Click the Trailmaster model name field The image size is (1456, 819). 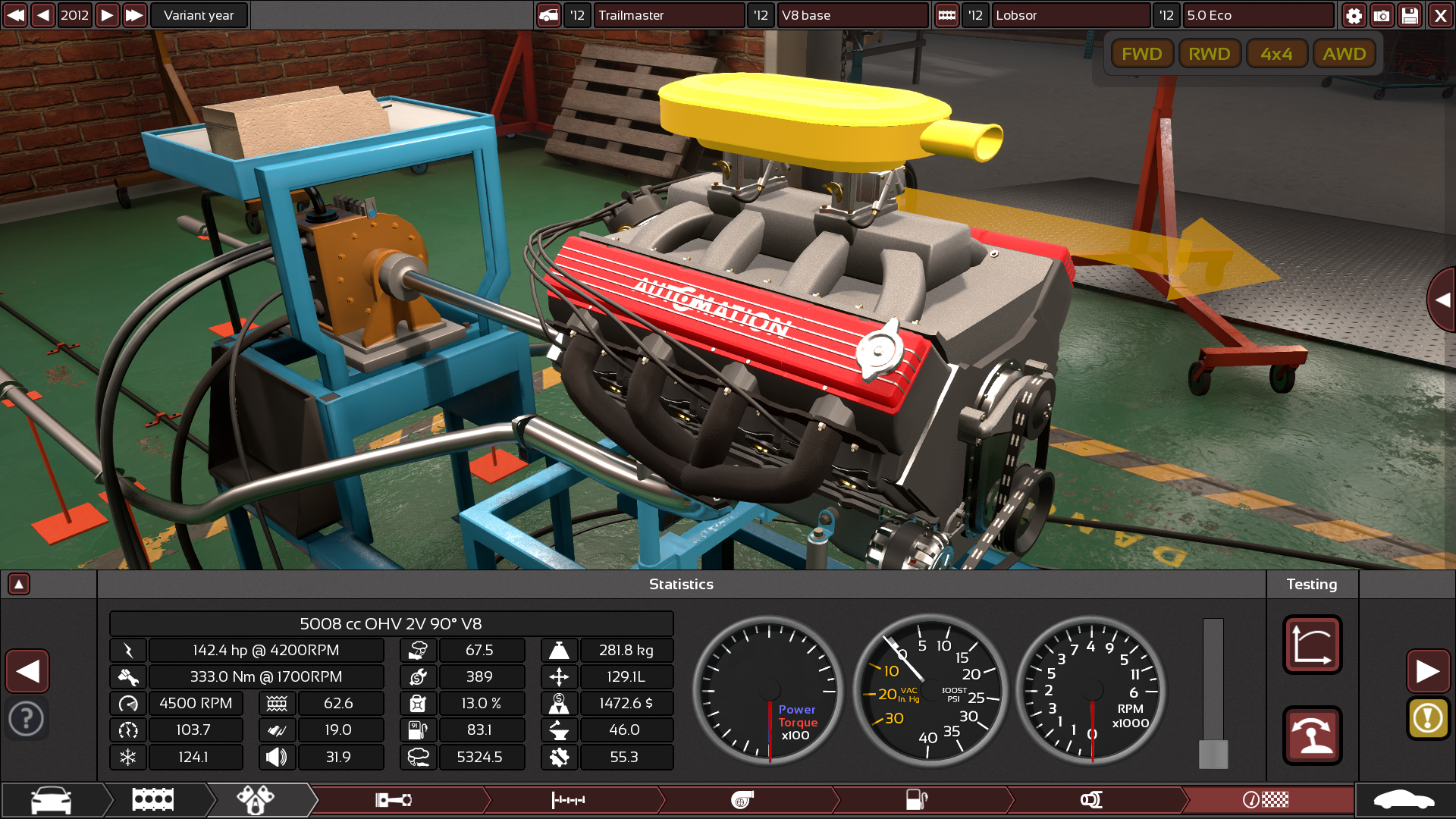667,15
